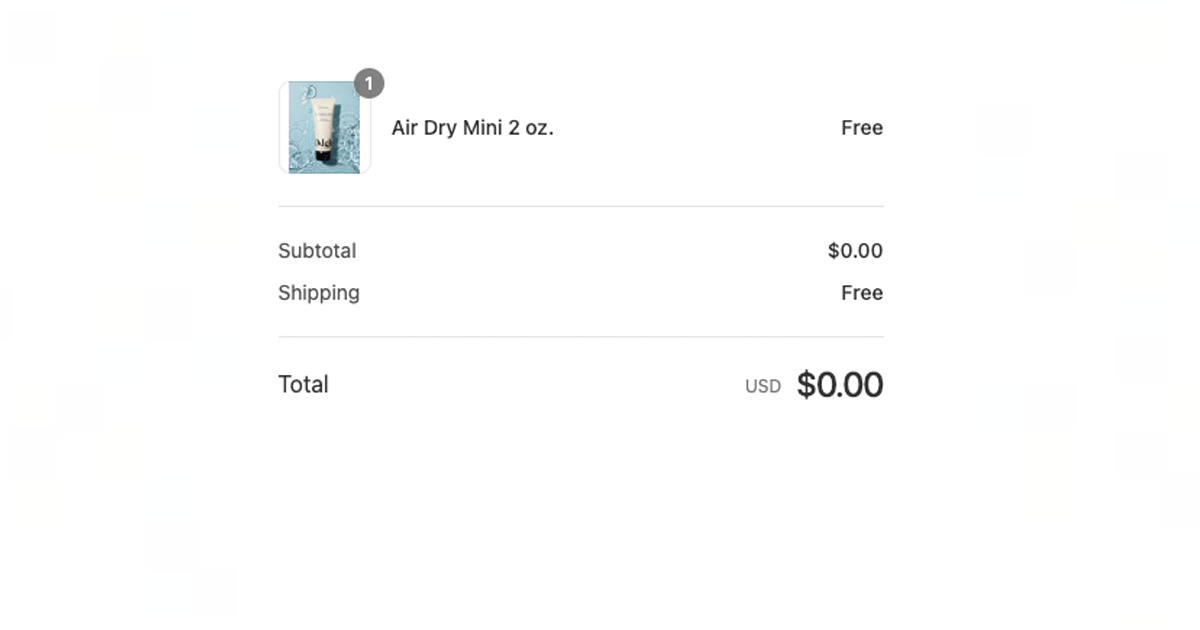Click the USD currency code
The image size is (1200, 630).
tap(763, 387)
